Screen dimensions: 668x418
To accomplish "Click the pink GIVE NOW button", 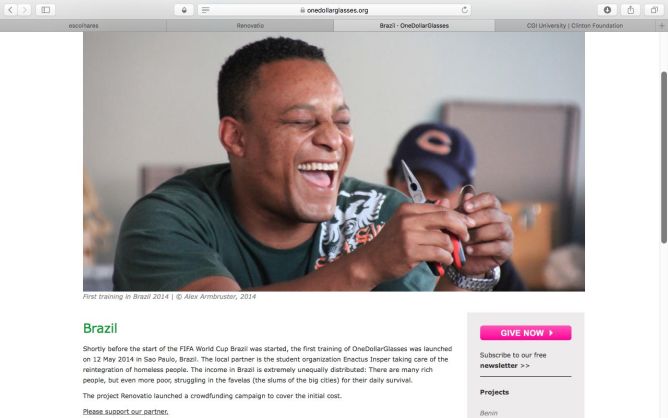I will tap(525, 333).
